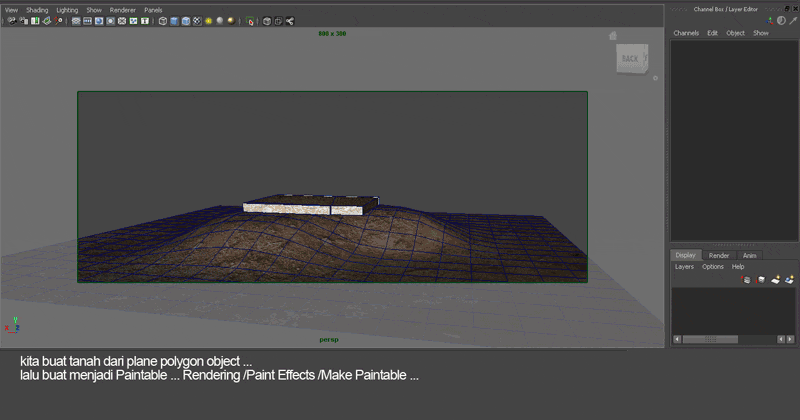Toggle viewport Shadows gray sphere icon
This screenshot has width=800, height=420.
[220, 21]
